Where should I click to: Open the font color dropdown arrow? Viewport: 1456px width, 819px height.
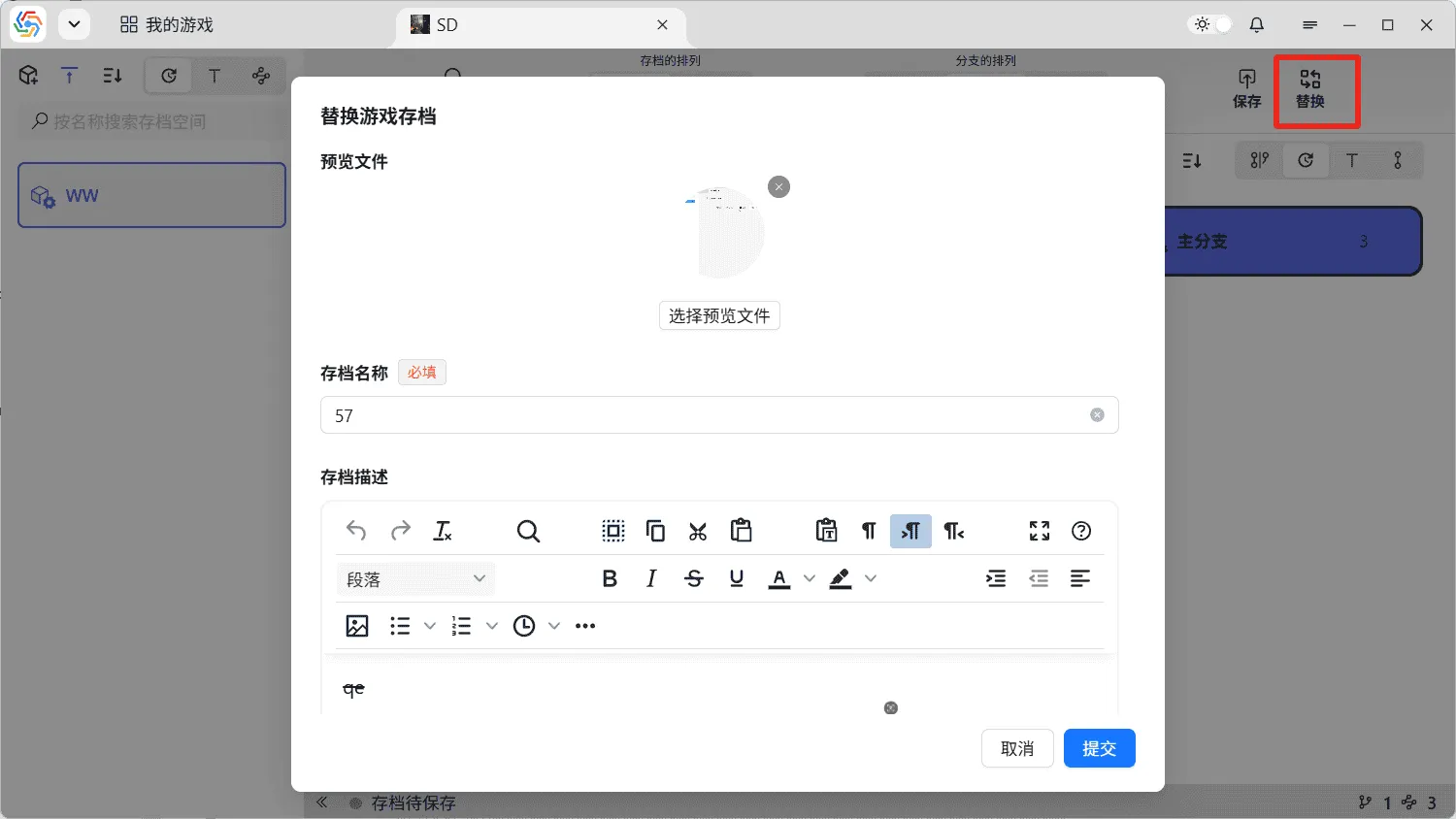coord(809,578)
